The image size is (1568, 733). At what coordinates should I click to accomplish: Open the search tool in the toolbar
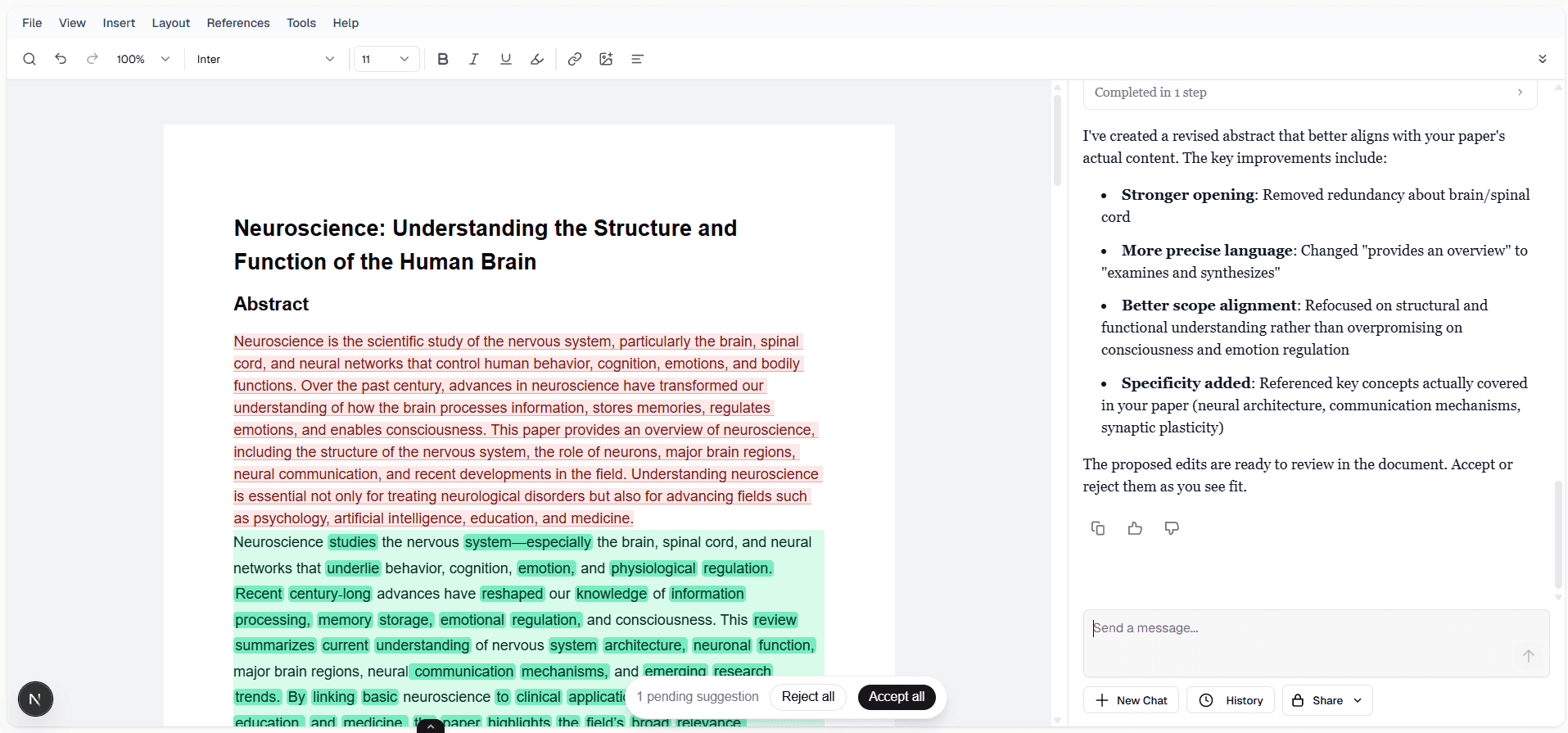[x=29, y=59]
